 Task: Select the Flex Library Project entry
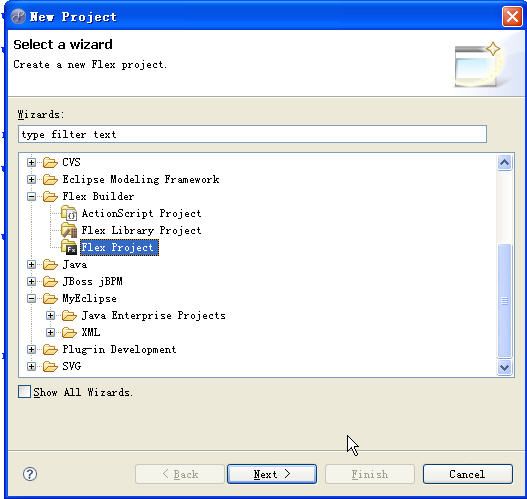141,231
